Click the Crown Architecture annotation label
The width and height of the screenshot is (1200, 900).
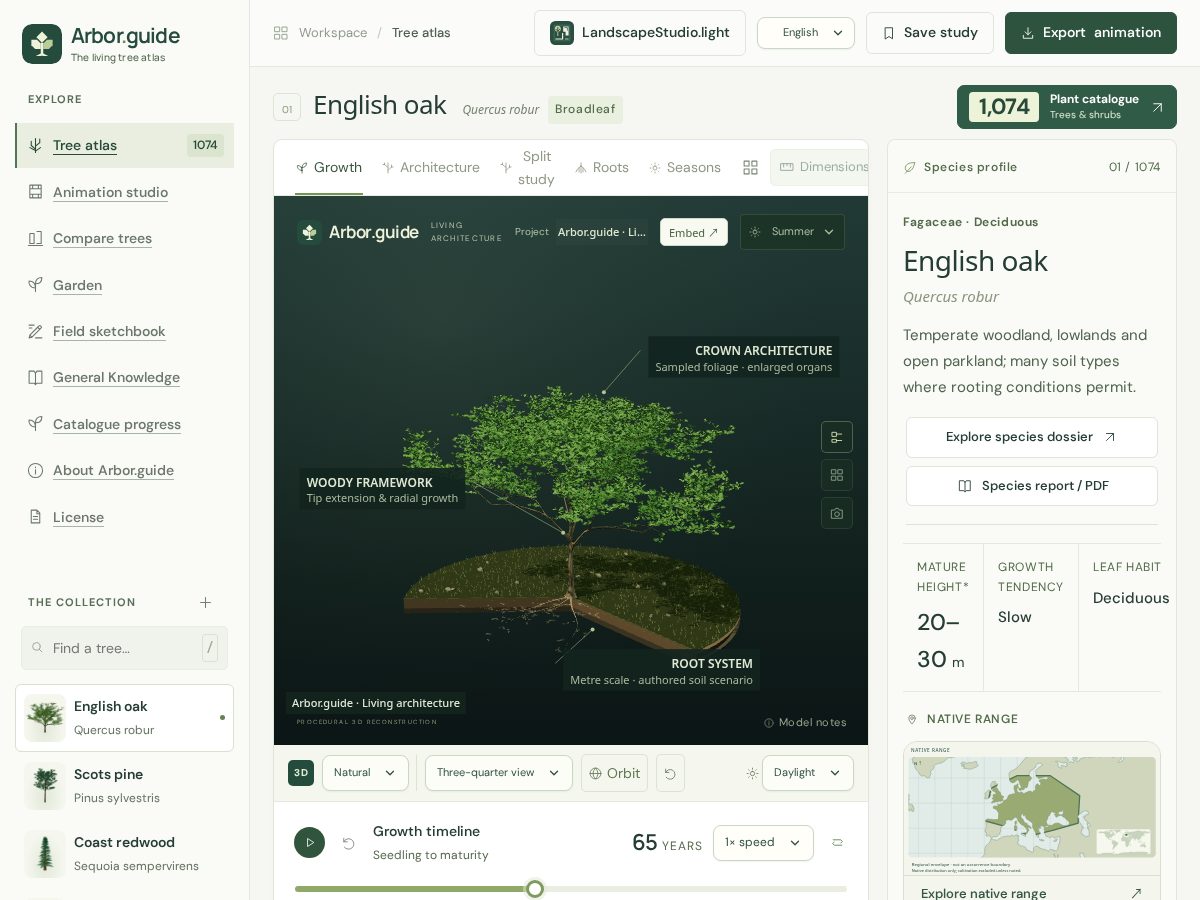(744, 358)
